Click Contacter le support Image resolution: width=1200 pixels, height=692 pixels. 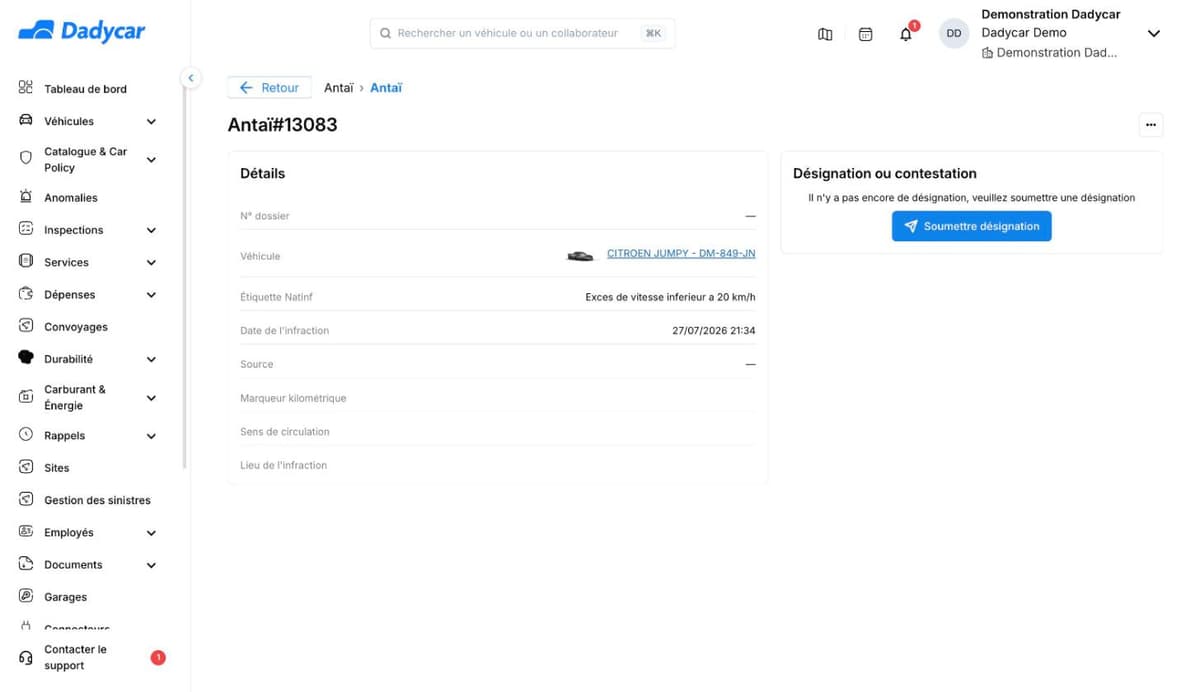(x=75, y=657)
